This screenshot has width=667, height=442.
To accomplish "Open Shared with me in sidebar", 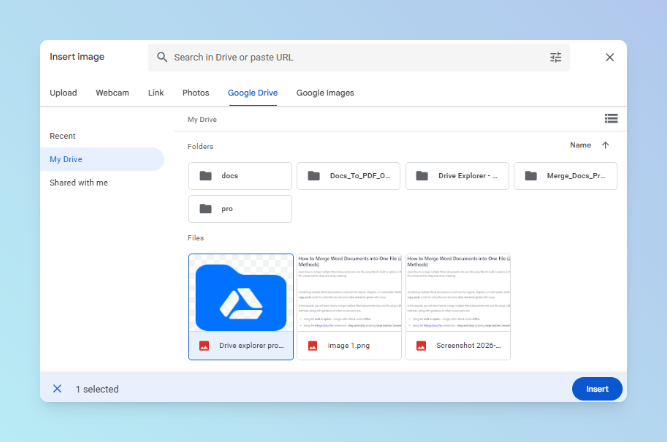I will (79, 183).
